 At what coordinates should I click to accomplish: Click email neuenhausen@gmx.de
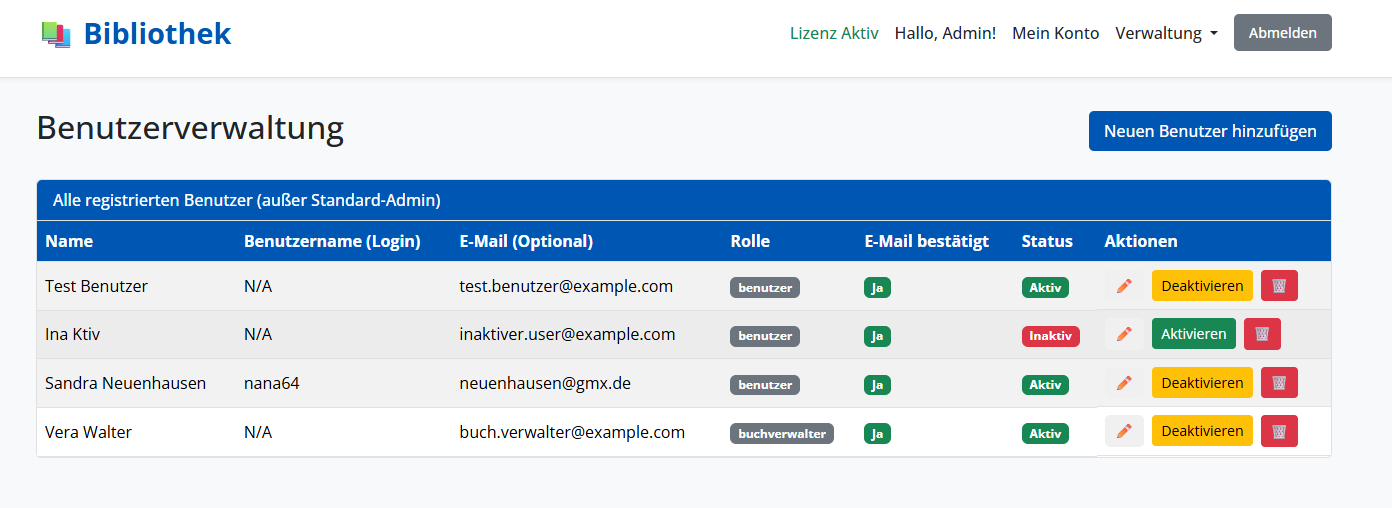tap(545, 383)
